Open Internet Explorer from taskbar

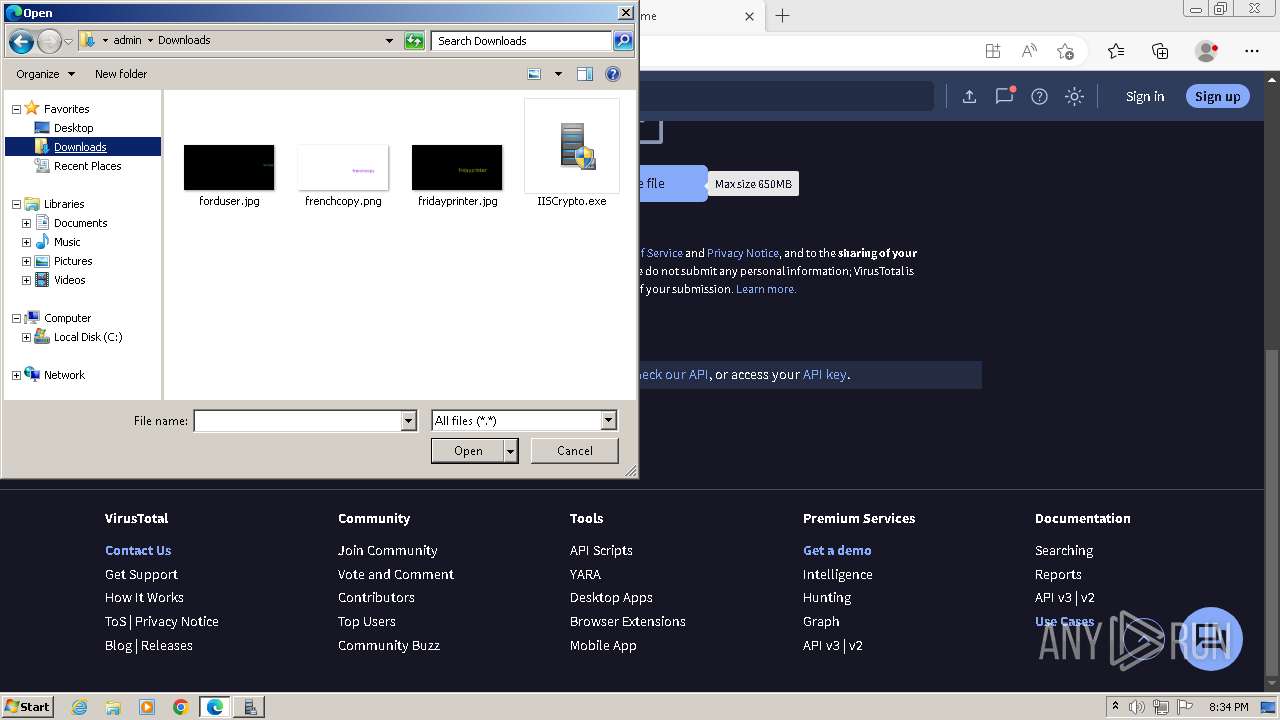coord(79,707)
